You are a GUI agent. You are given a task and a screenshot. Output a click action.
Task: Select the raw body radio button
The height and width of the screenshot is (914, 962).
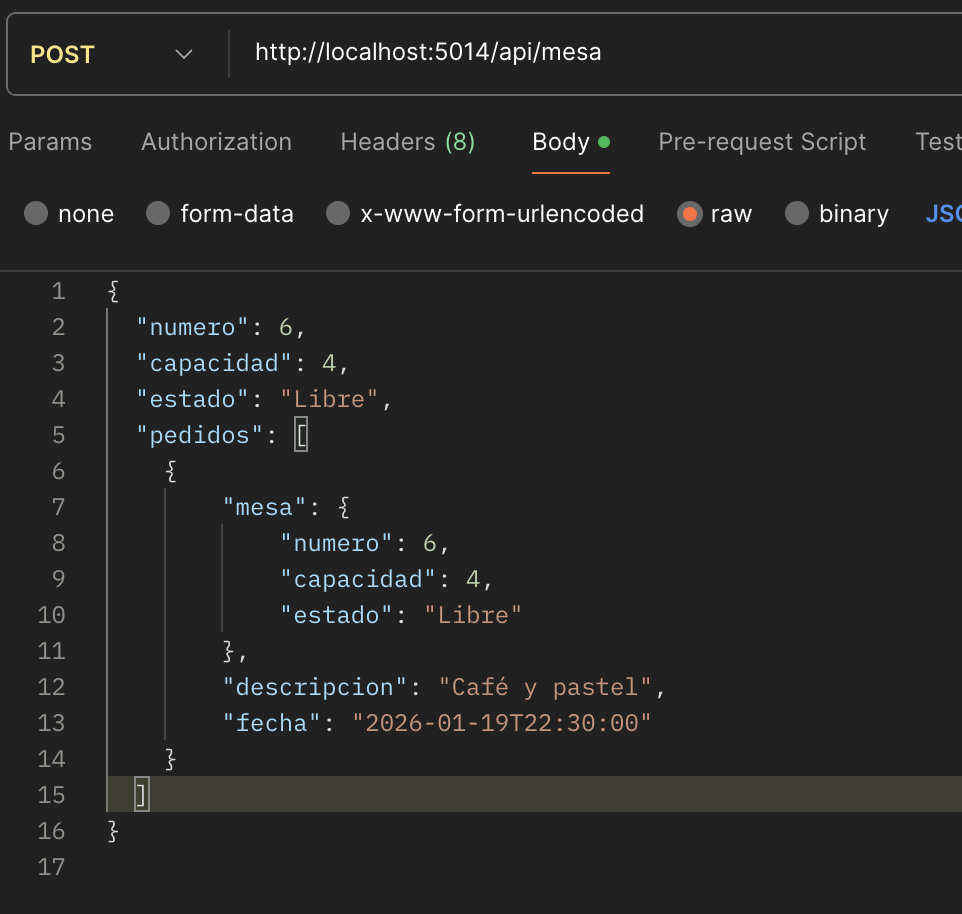coord(689,214)
